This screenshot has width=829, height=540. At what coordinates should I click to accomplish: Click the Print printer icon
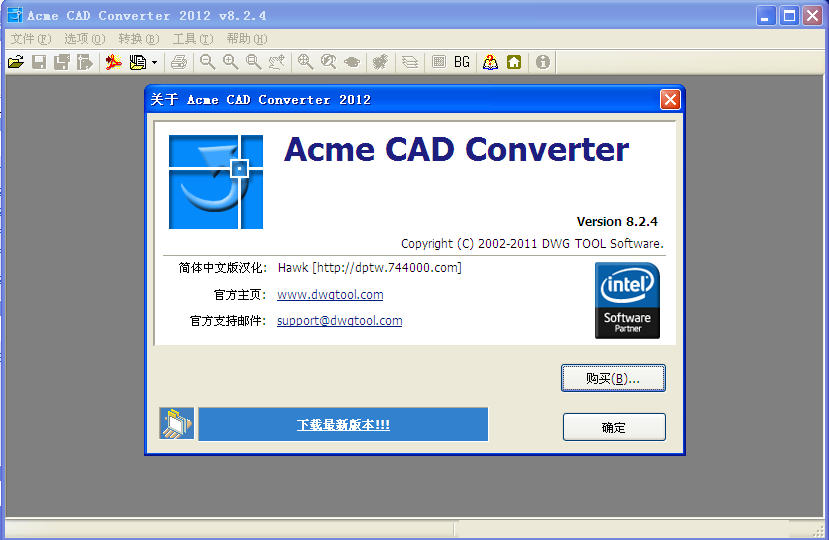point(179,62)
